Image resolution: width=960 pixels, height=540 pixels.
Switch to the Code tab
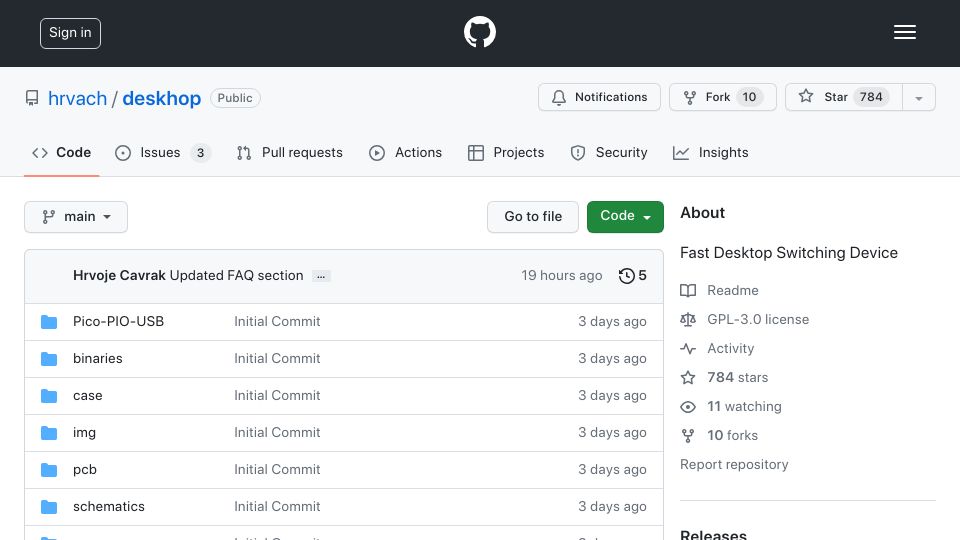[x=61, y=152]
